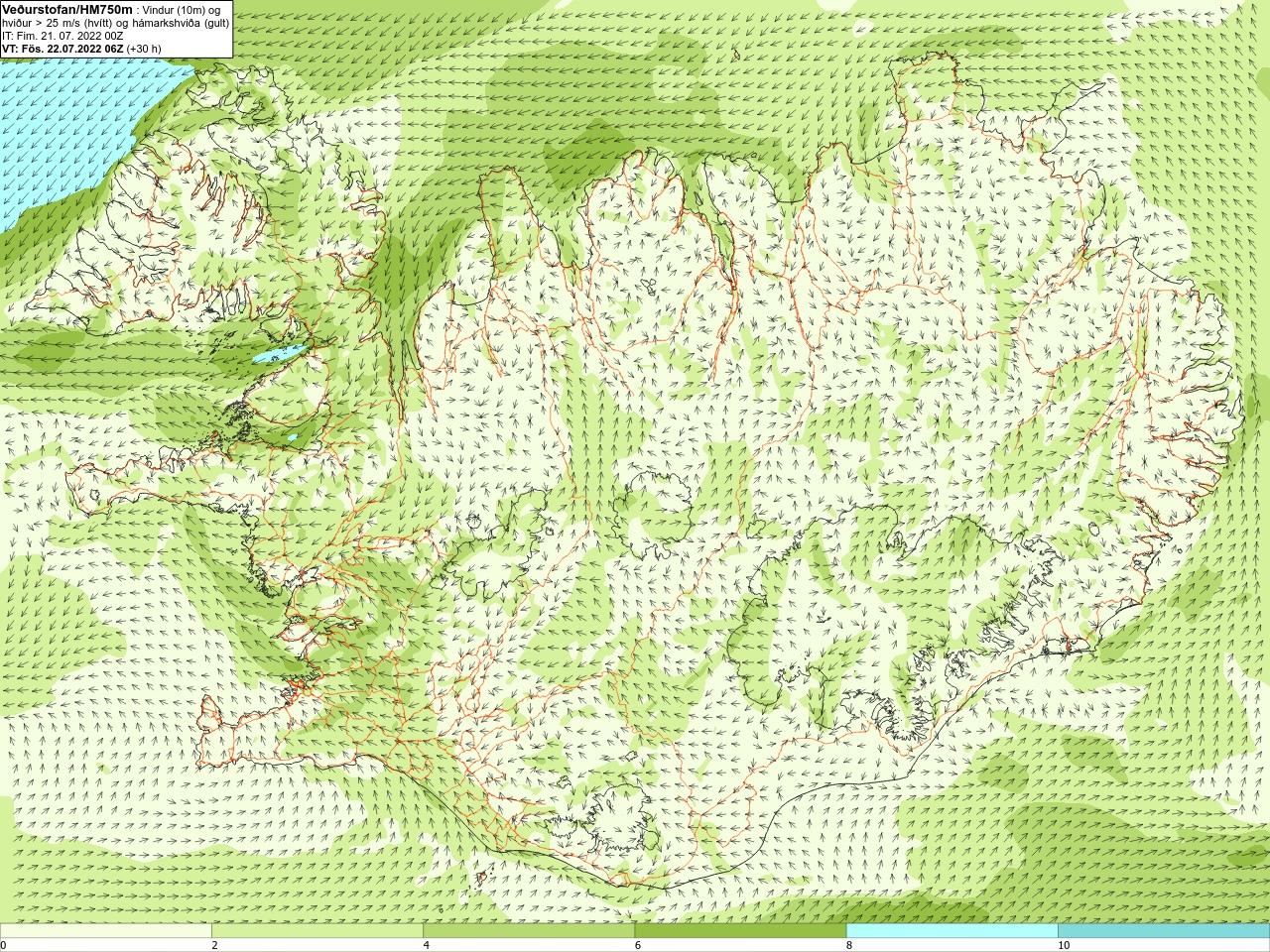Pick the light cyan 8–10 m/s legend swatch
The width and height of the screenshot is (1270, 952).
tap(952, 931)
